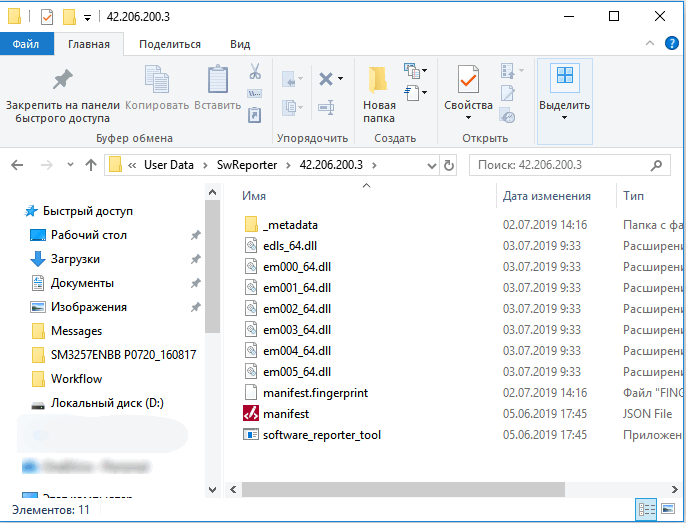The width and height of the screenshot is (686, 523).
Task: Open Быстрый доступ in navigation pane
Action: 88,211
